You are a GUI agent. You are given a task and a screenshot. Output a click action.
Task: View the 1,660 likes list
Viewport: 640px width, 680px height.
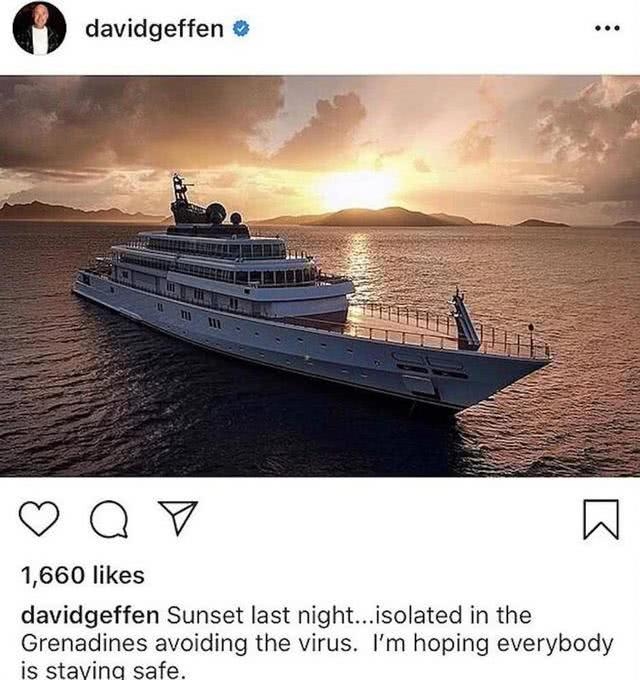point(82,575)
